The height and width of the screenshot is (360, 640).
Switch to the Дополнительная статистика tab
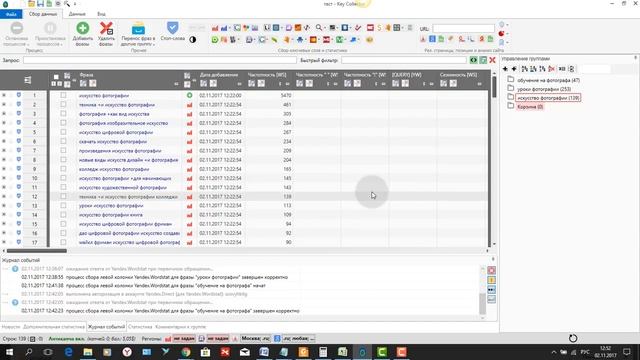click(x=54, y=327)
